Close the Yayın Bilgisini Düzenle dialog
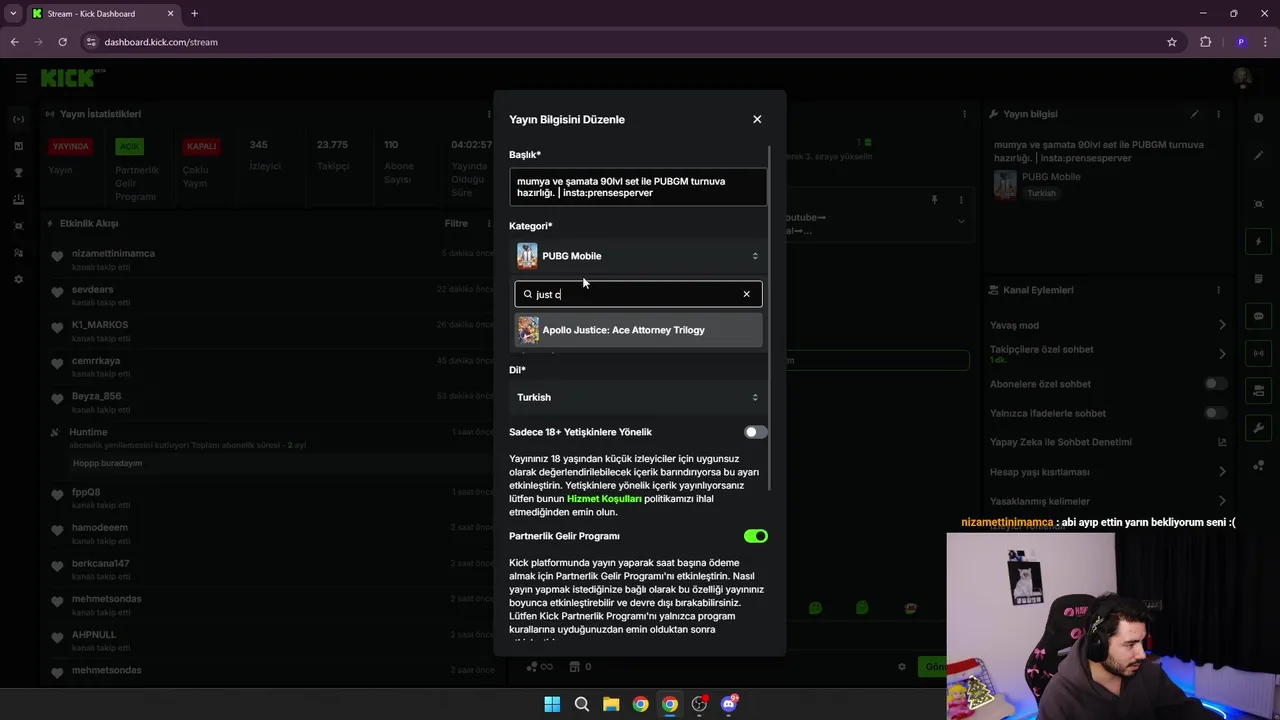The image size is (1280, 720). (x=757, y=119)
